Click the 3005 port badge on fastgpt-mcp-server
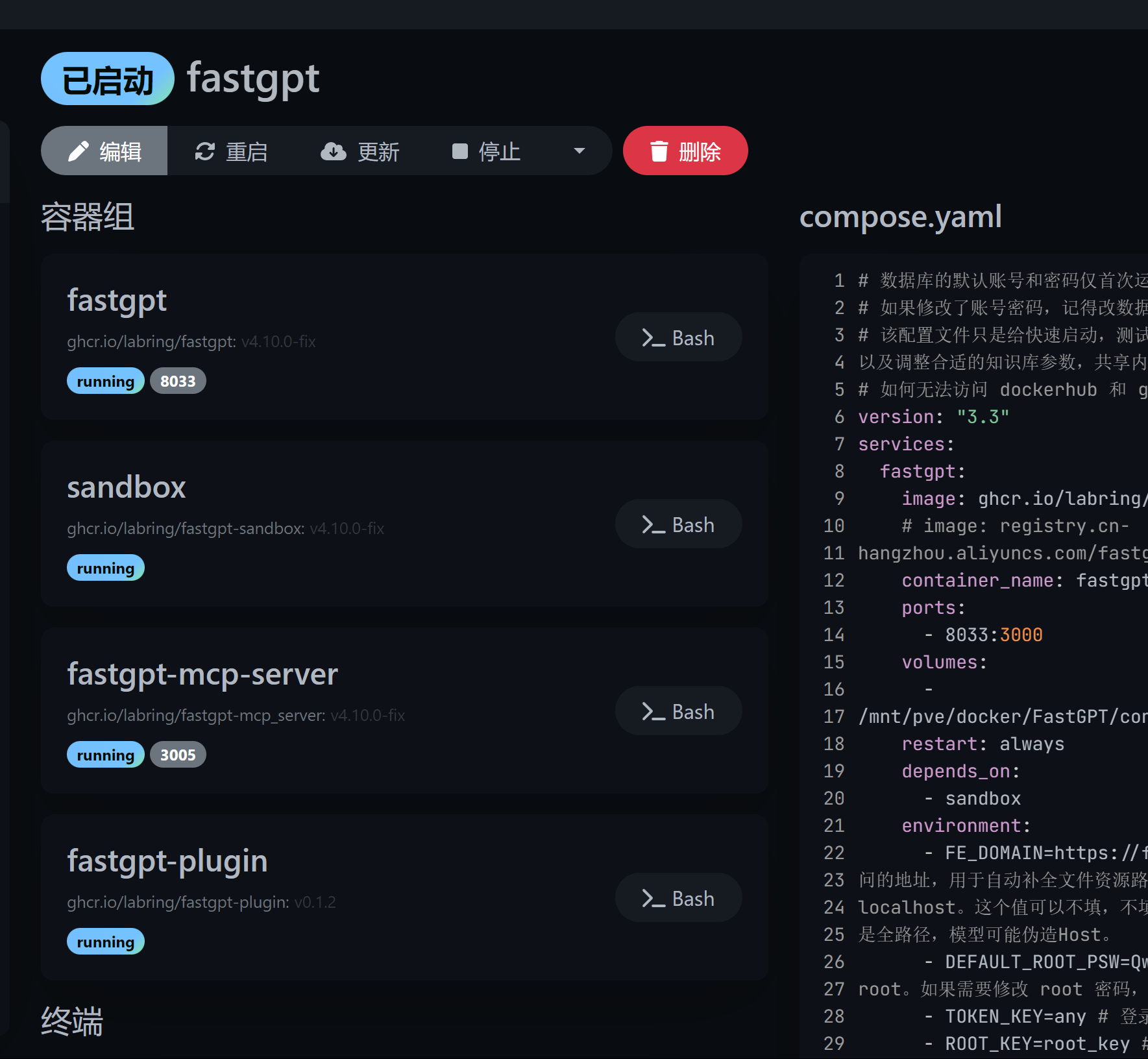Image resolution: width=1148 pixels, height=1059 pixels. point(178,755)
